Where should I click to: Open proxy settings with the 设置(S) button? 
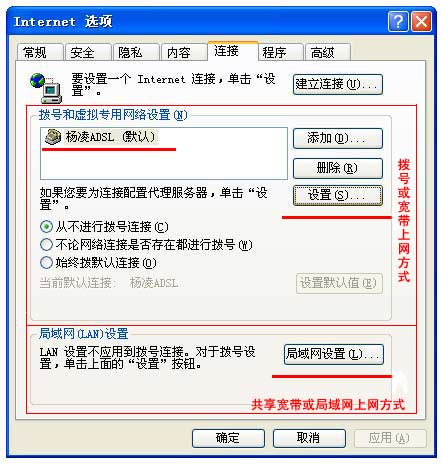point(338,195)
